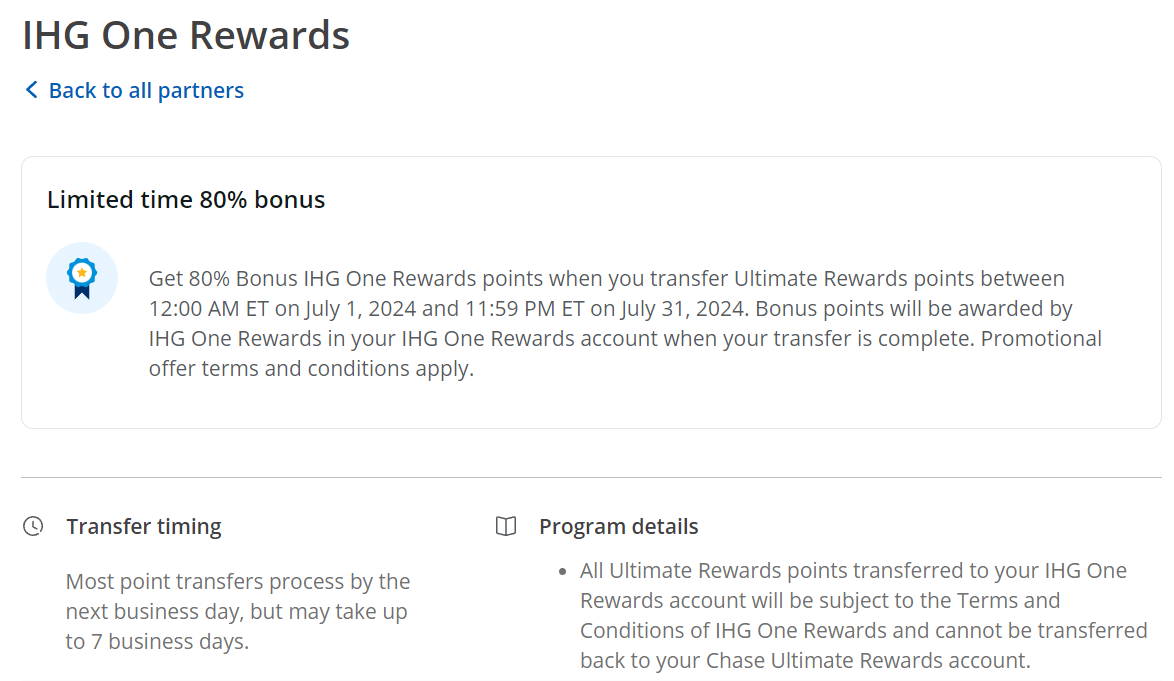Select the Limited time 80% bonus heading
The image size is (1174, 681).
[x=186, y=199]
